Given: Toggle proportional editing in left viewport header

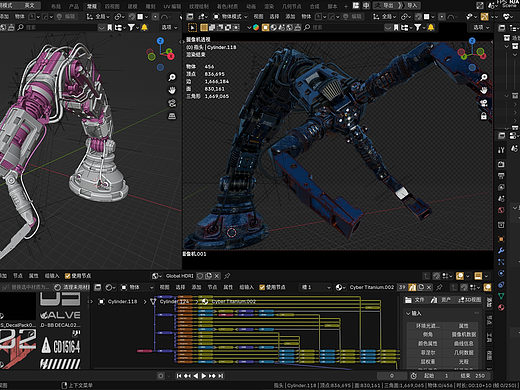Looking at the screenshot, I should tap(155, 16).
